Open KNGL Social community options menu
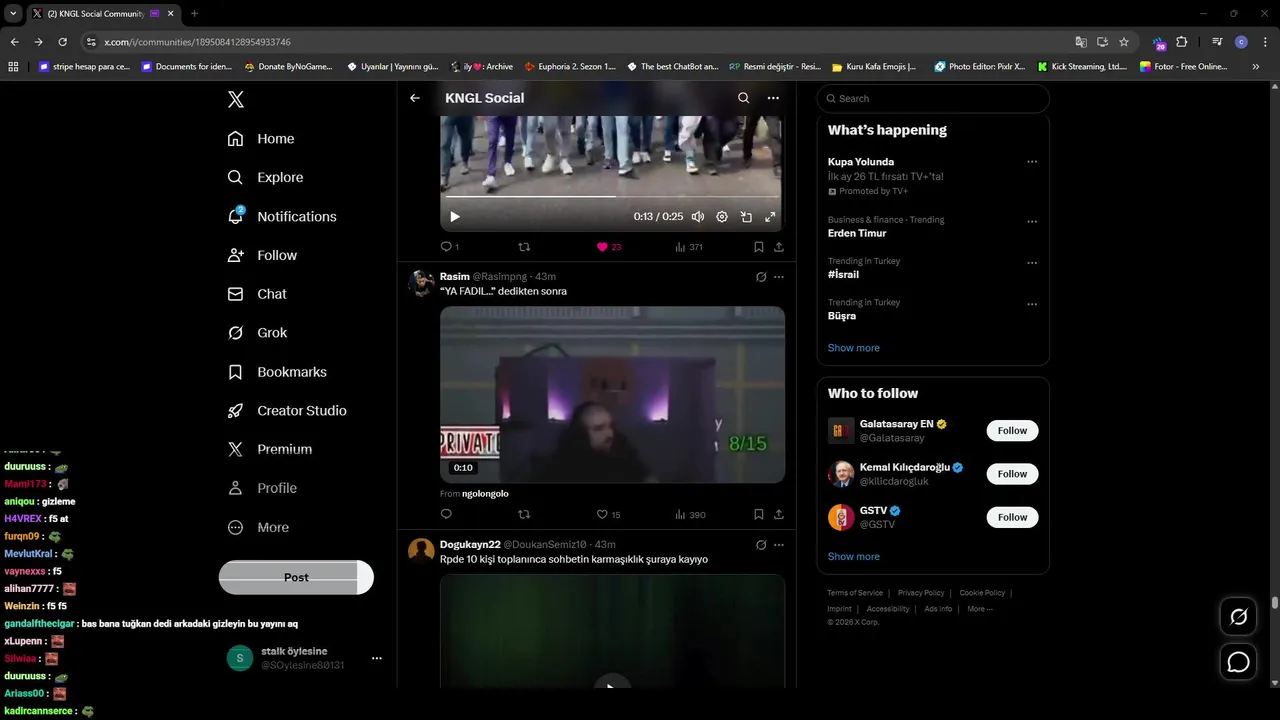Image resolution: width=1280 pixels, height=720 pixels. click(x=773, y=98)
